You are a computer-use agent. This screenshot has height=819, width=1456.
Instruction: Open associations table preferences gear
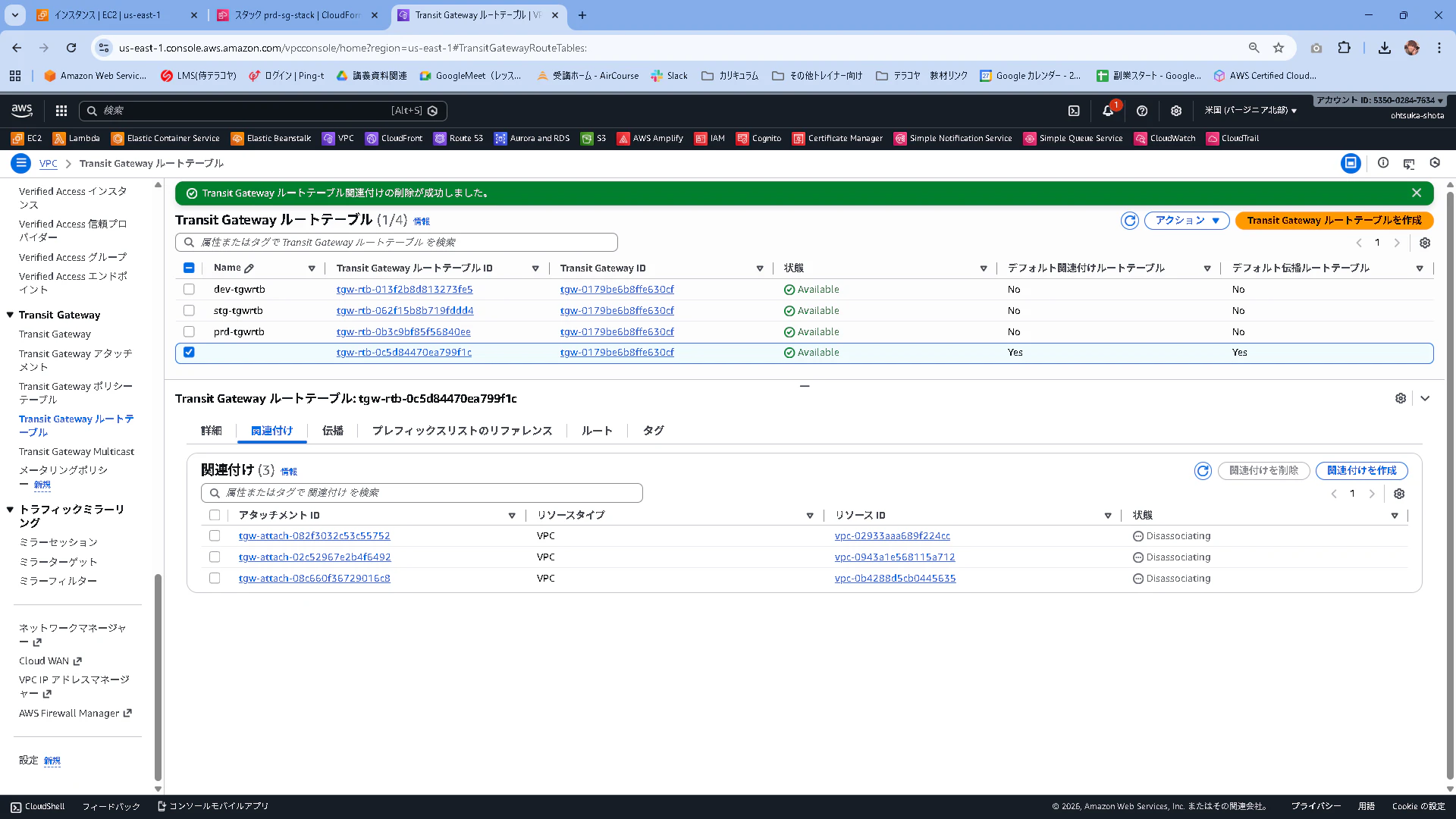[x=1399, y=494]
